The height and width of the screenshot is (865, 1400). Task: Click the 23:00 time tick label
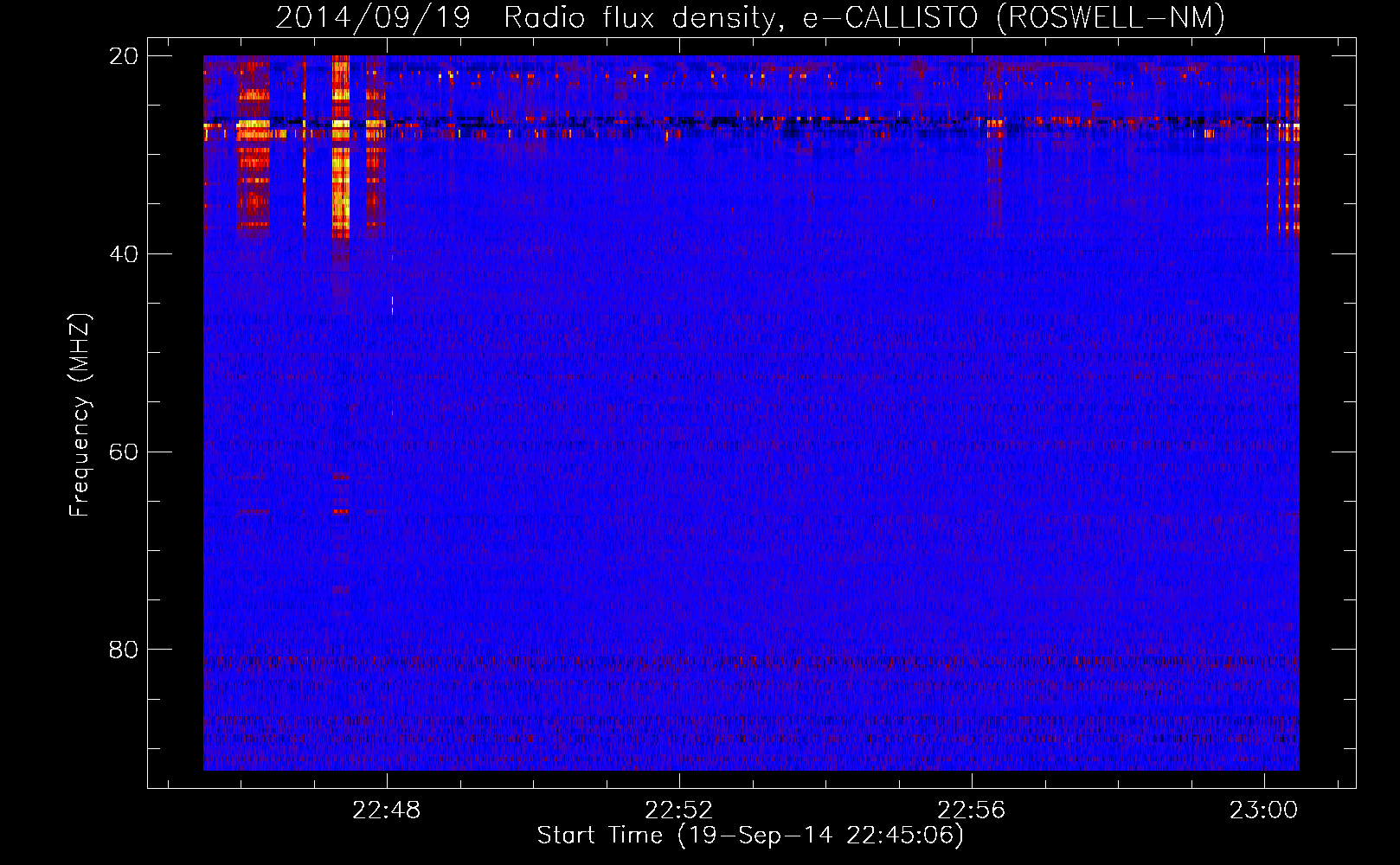point(1264,811)
